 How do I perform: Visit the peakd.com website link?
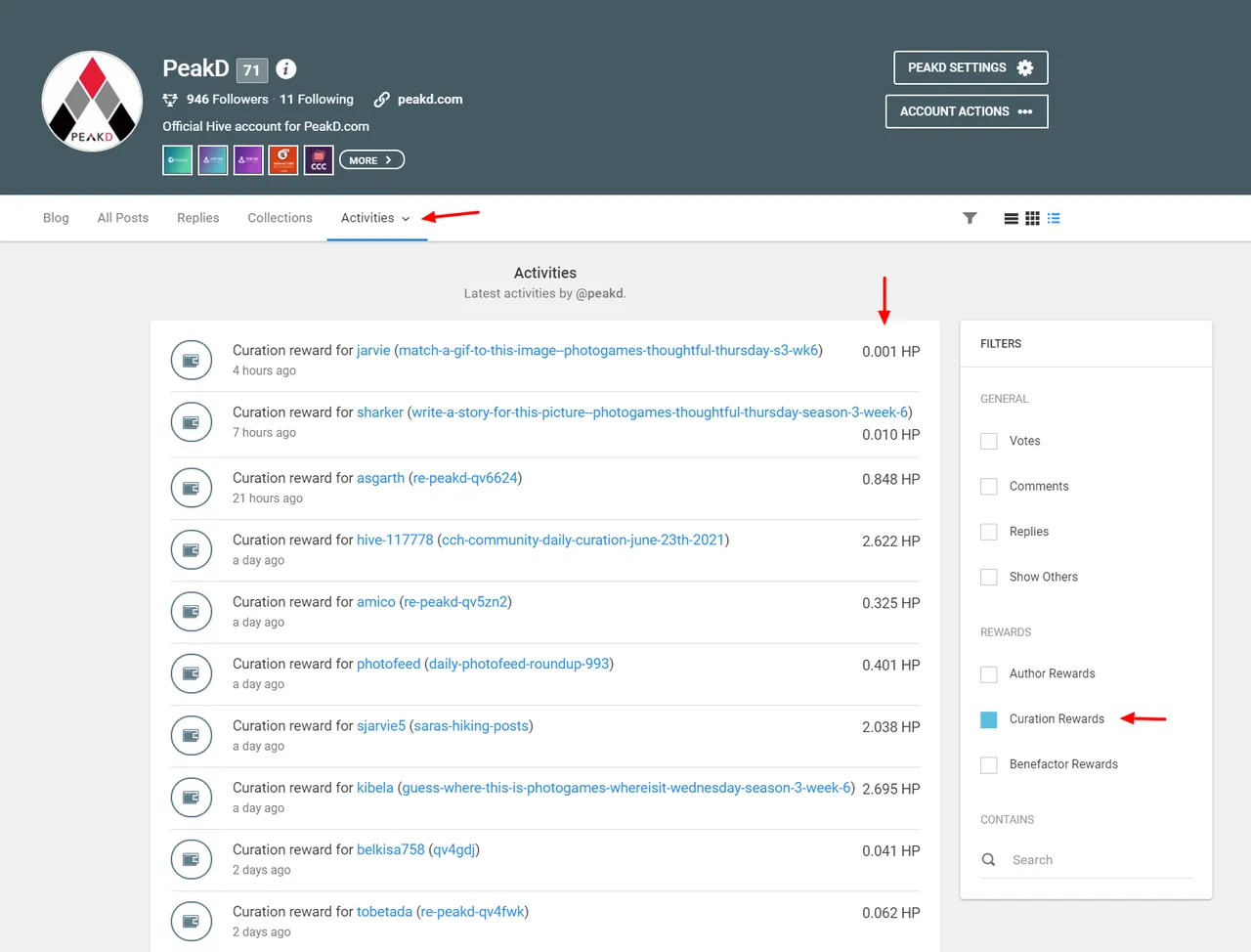430,100
